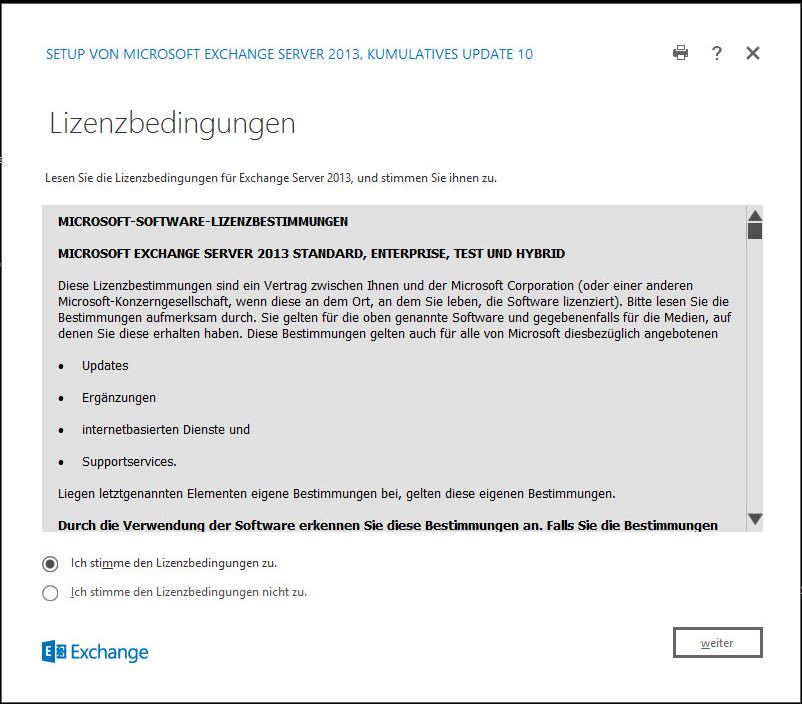Click the license text scroll up arrow

(x=755, y=215)
